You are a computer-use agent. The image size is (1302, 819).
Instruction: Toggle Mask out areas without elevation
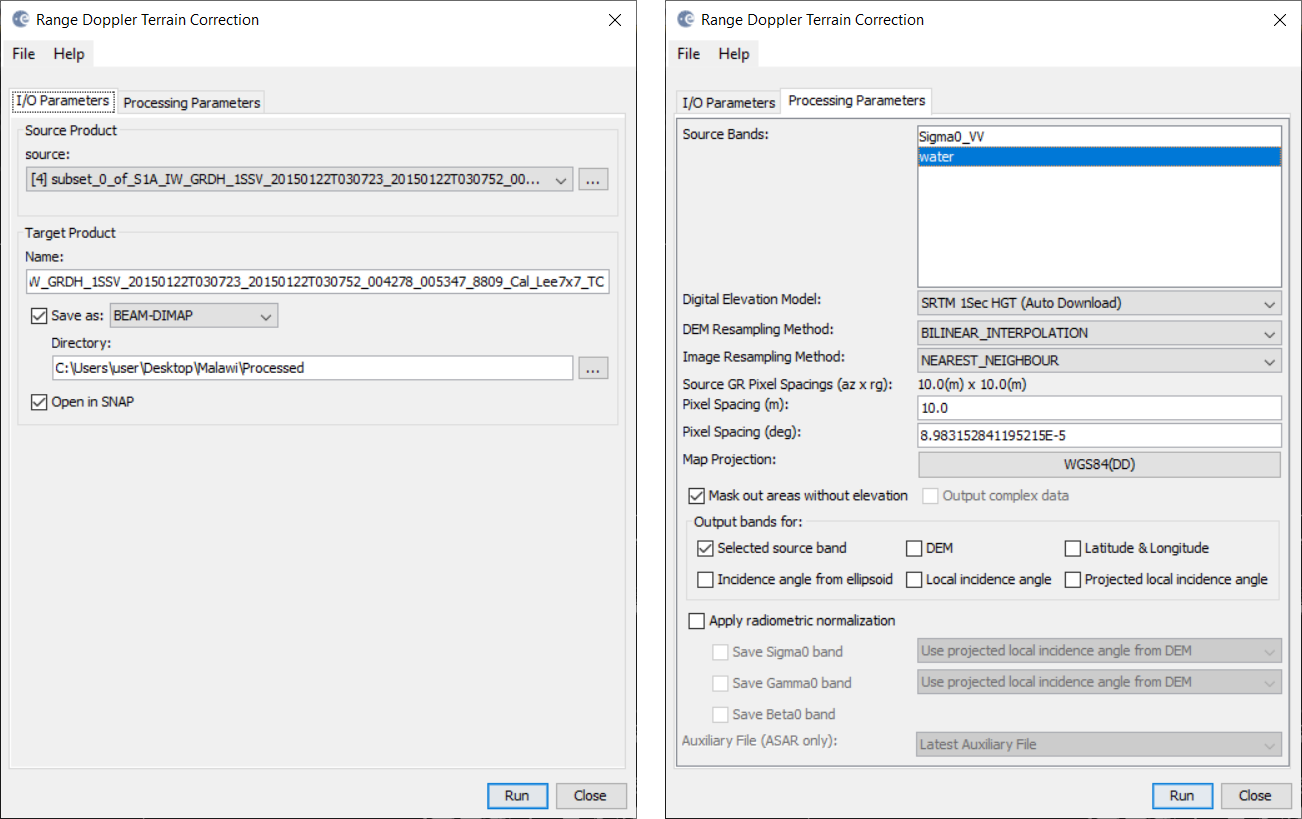click(697, 496)
